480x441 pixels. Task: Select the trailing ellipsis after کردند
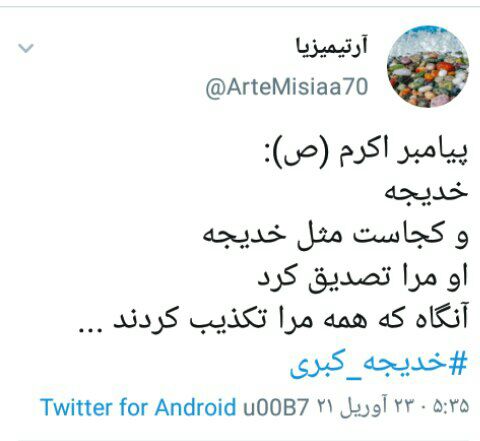89,331
